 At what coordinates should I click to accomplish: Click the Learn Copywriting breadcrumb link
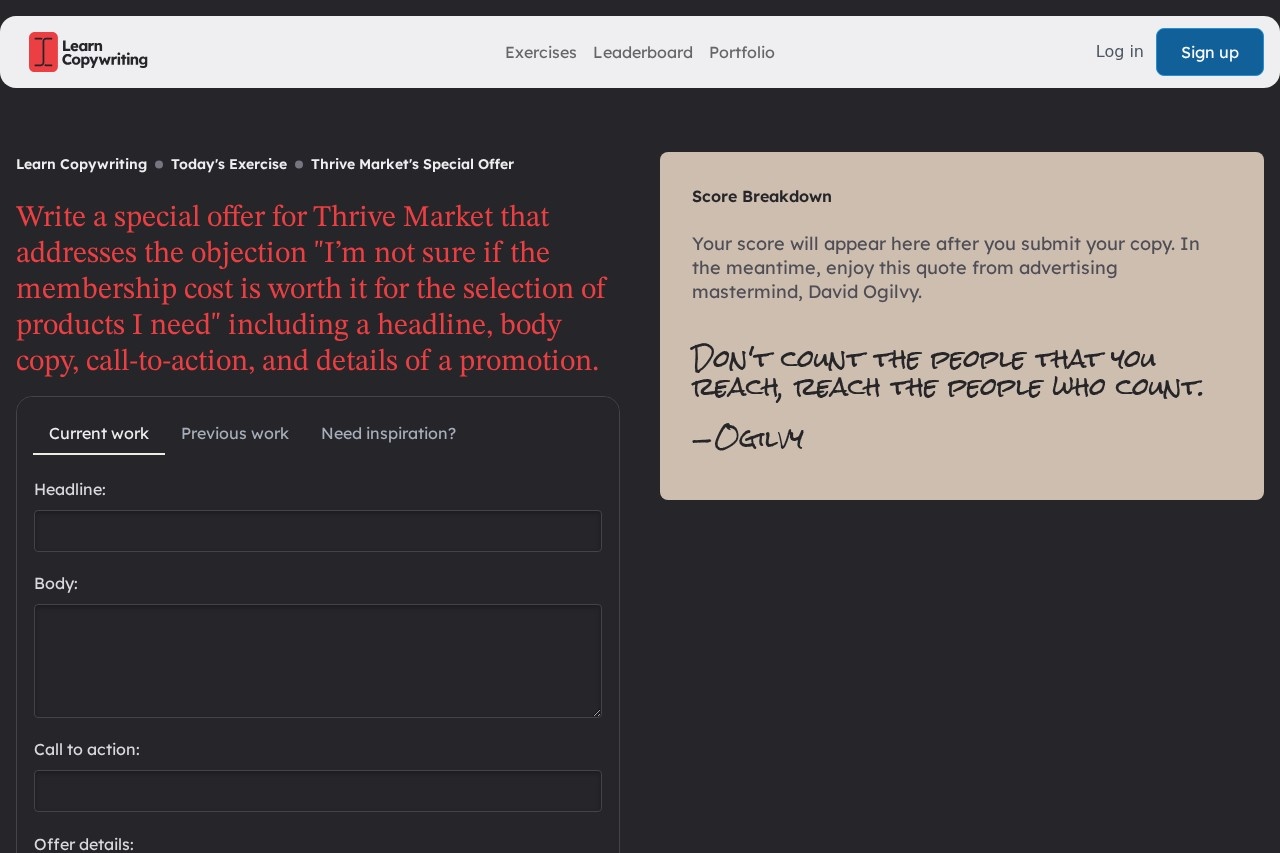tap(81, 164)
